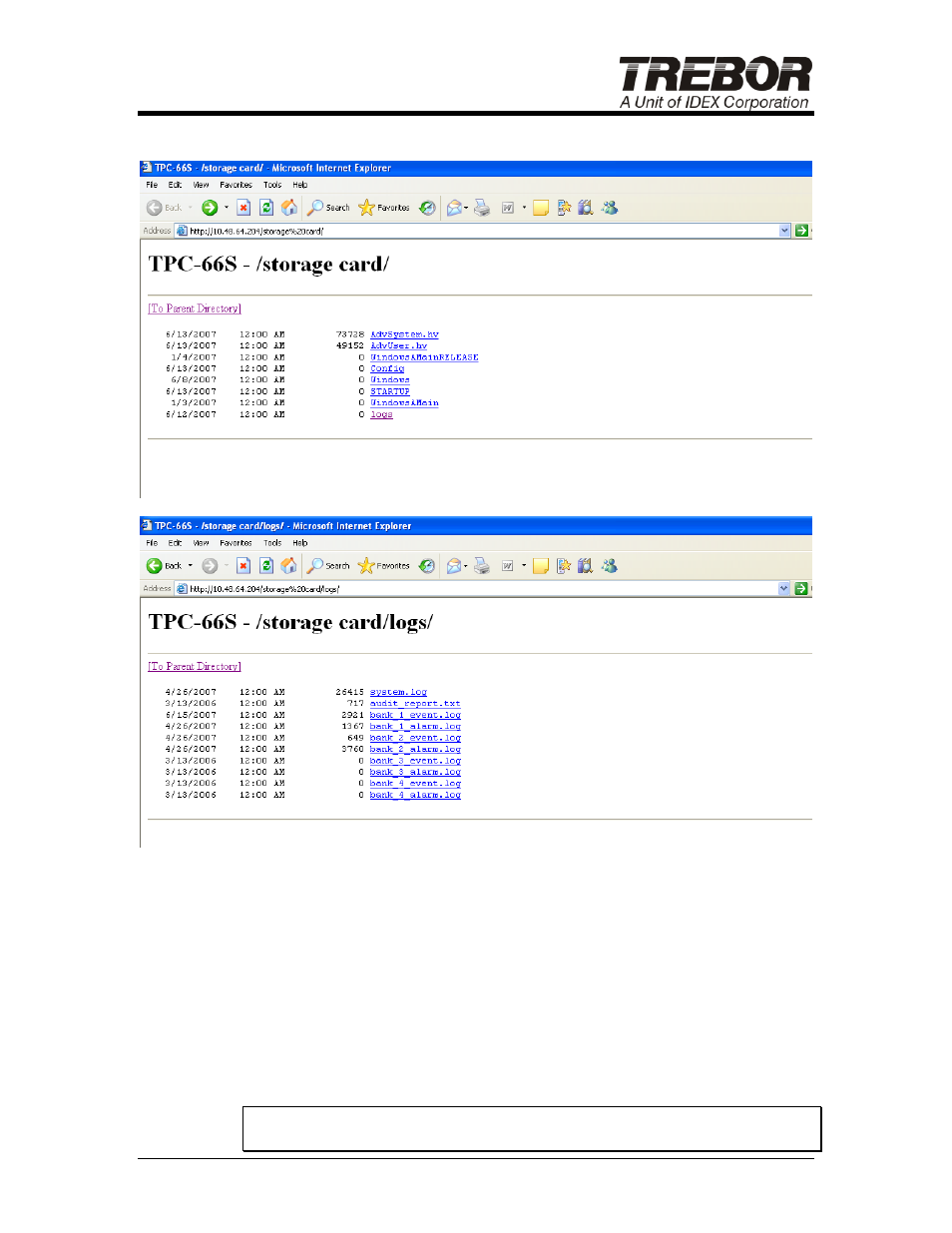Click Mail icon in the logs window
This screenshot has width=952, height=1233.
pyautogui.click(x=455, y=566)
